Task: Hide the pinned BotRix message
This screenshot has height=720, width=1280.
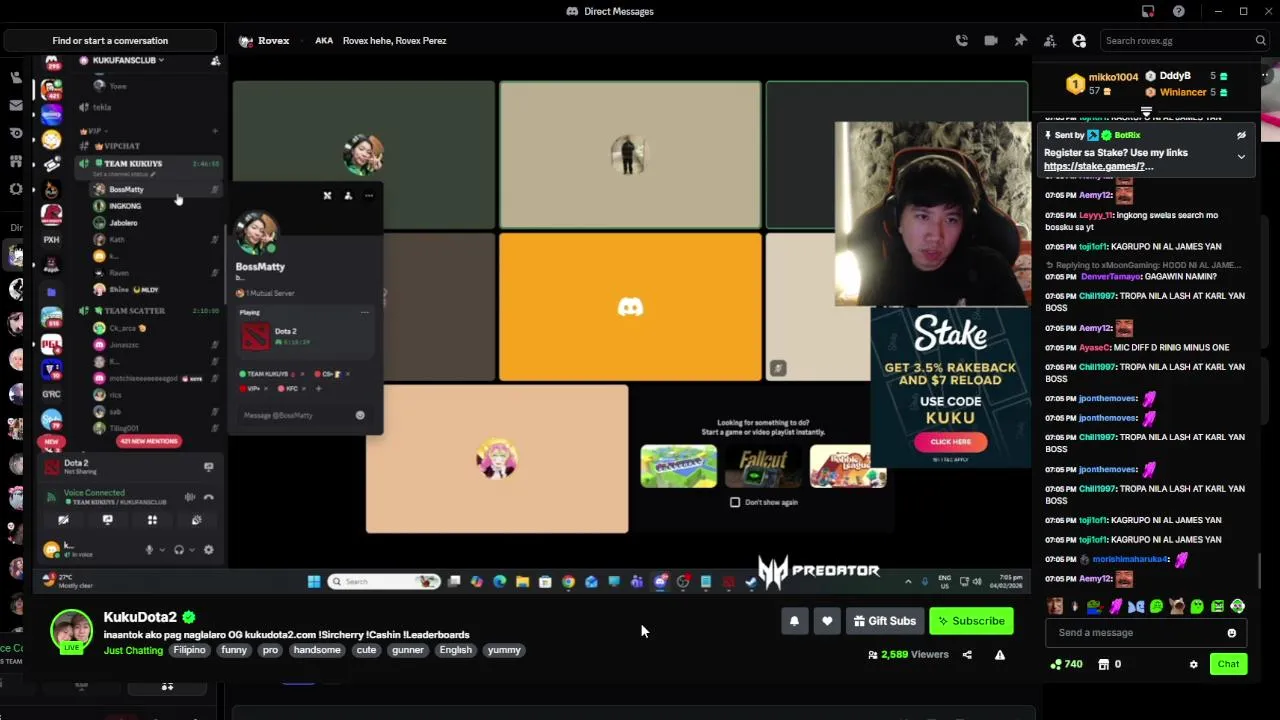Action: pos(1241,135)
